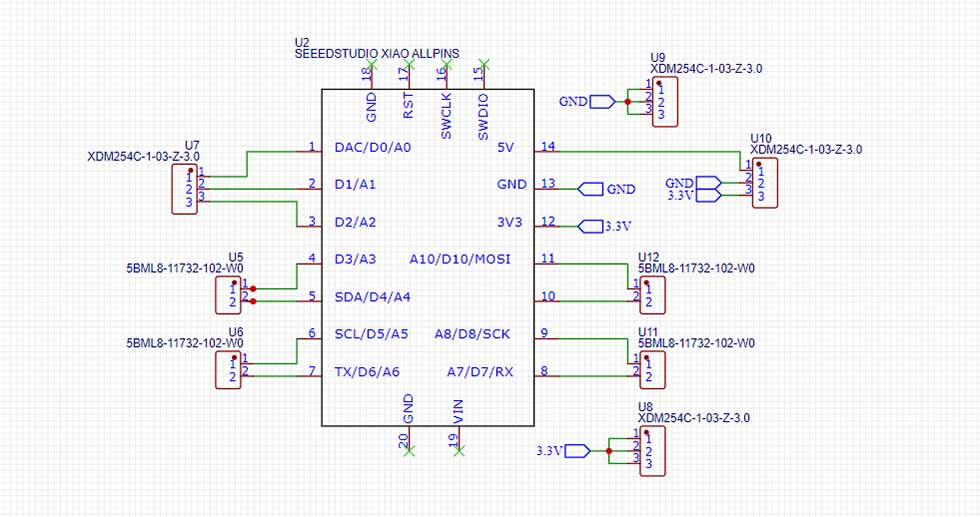Click the U5 designator text

pyautogui.click(x=236, y=257)
